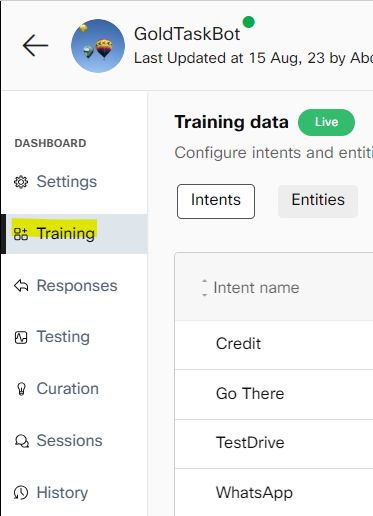Switch to the Entities tab
The image size is (373, 516).
tap(318, 201)
